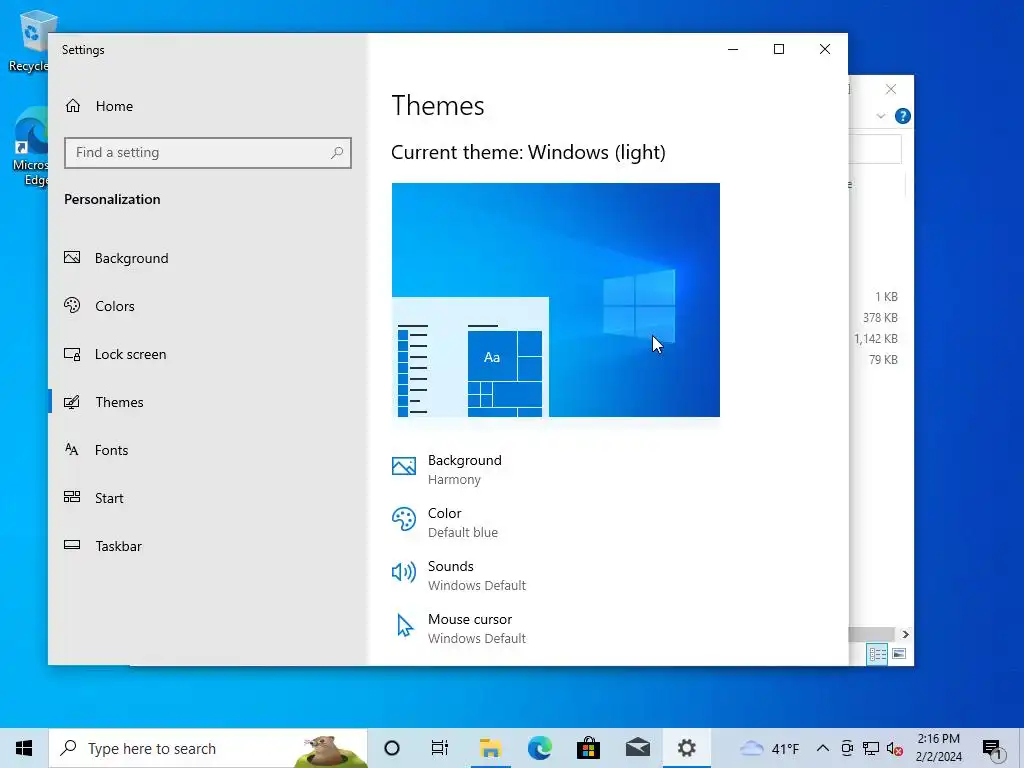1024x768 pixels.
Task: Open the clock showing 2:16 PM
Action: (938, 748)
